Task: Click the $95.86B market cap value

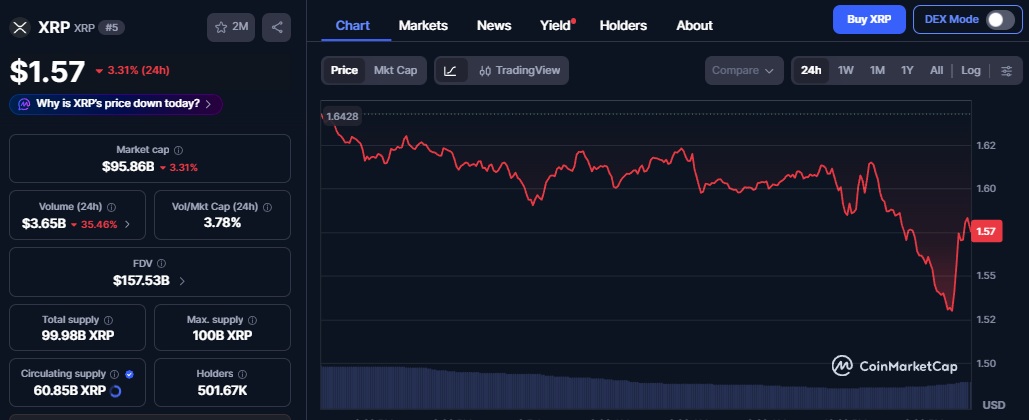Action: point(128,167)
